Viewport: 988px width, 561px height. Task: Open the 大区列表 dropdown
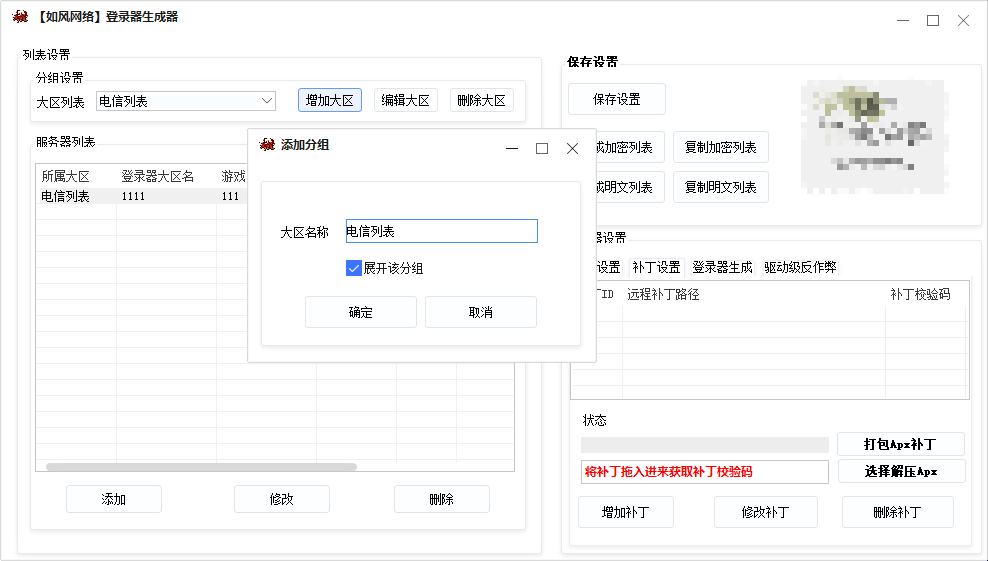click(267, 101)
